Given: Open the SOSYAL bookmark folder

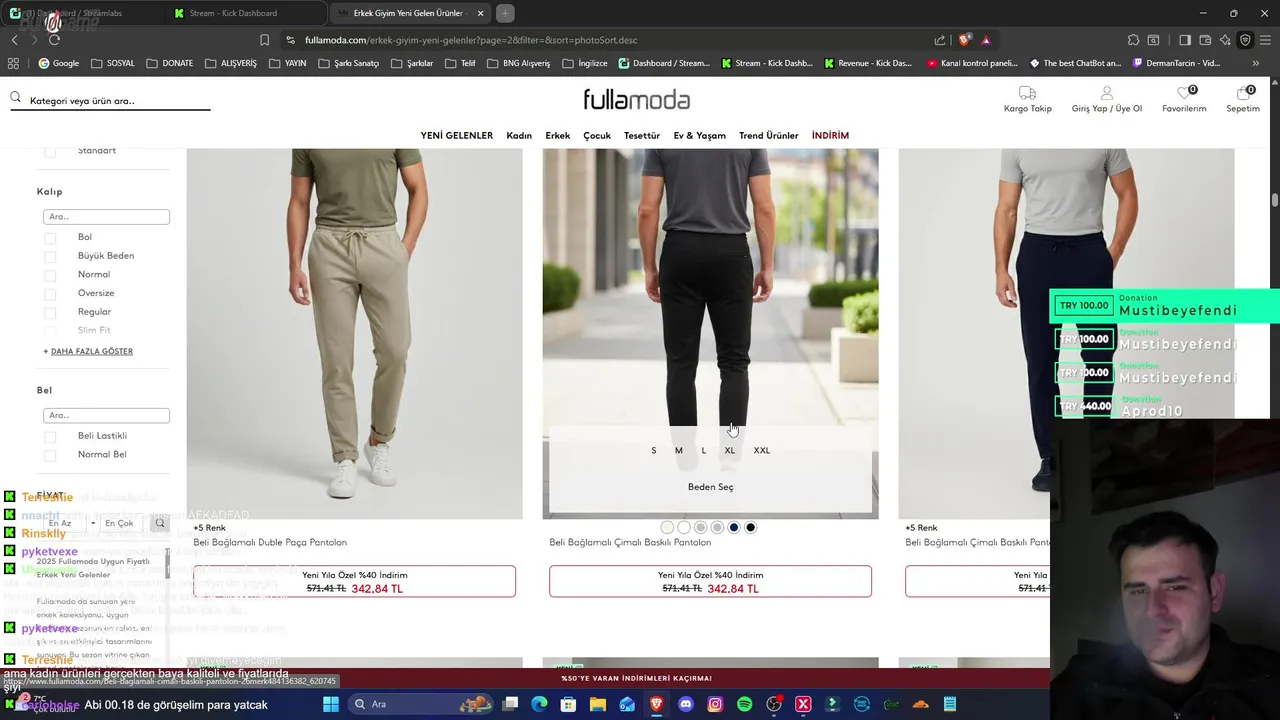Looking at the screenshot, I should [112, 63].
